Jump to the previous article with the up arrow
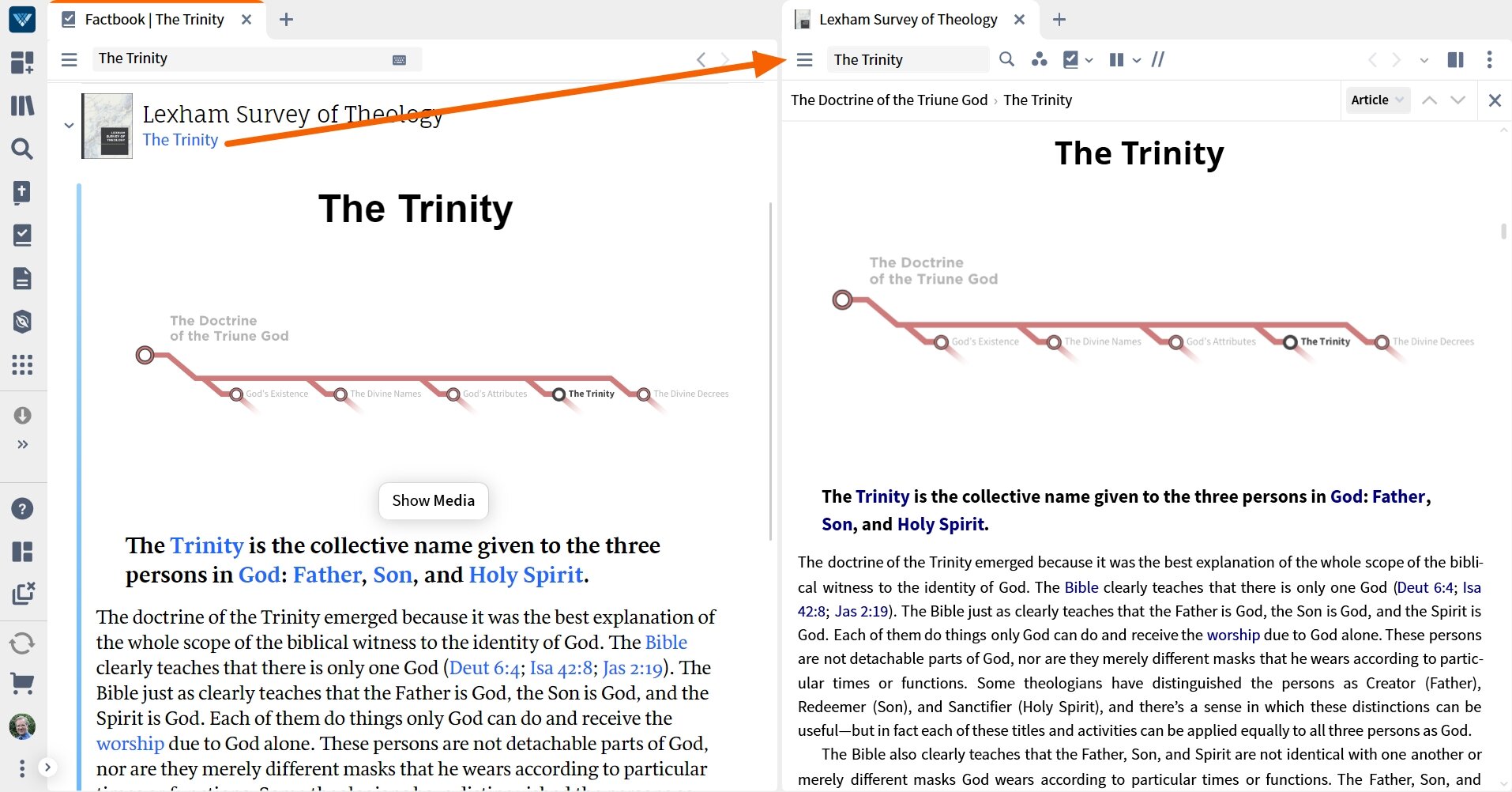The height and width of the screenshot is (792, 1512). point(1429,100)
